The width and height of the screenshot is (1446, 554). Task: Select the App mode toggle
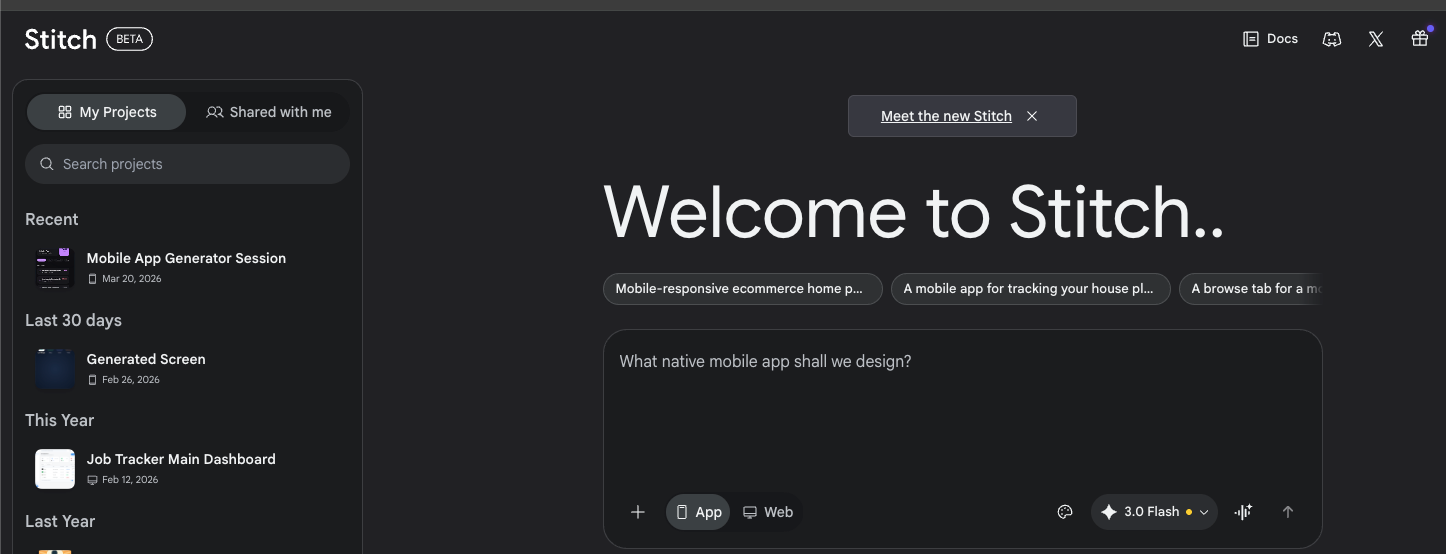click(x=698, y=512)
